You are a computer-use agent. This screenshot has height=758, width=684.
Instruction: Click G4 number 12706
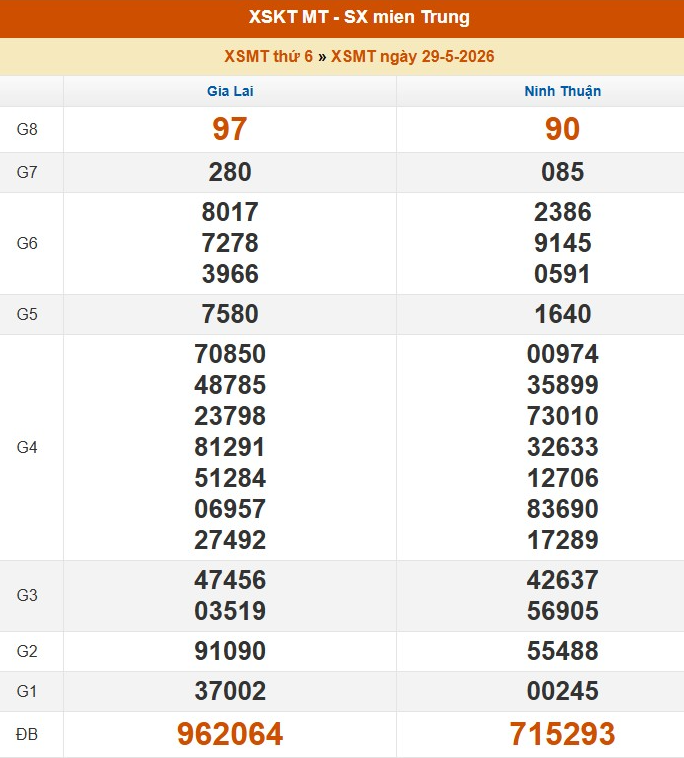click(x=563, y=478)
